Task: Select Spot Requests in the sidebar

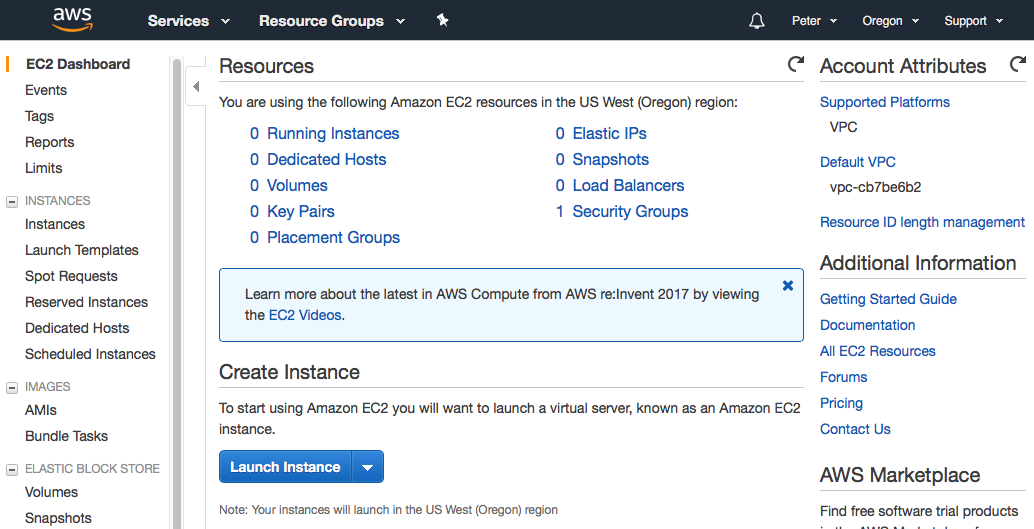Action: (x=71, y=276)
